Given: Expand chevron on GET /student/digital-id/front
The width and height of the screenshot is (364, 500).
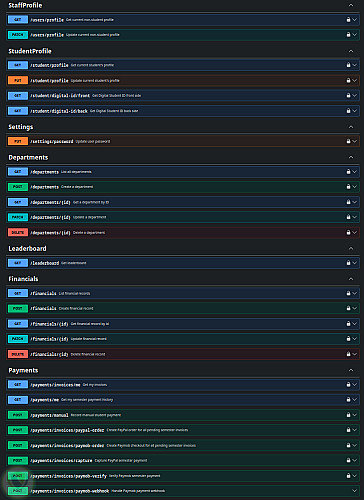Looking at the screenshot, I should 355,96.
